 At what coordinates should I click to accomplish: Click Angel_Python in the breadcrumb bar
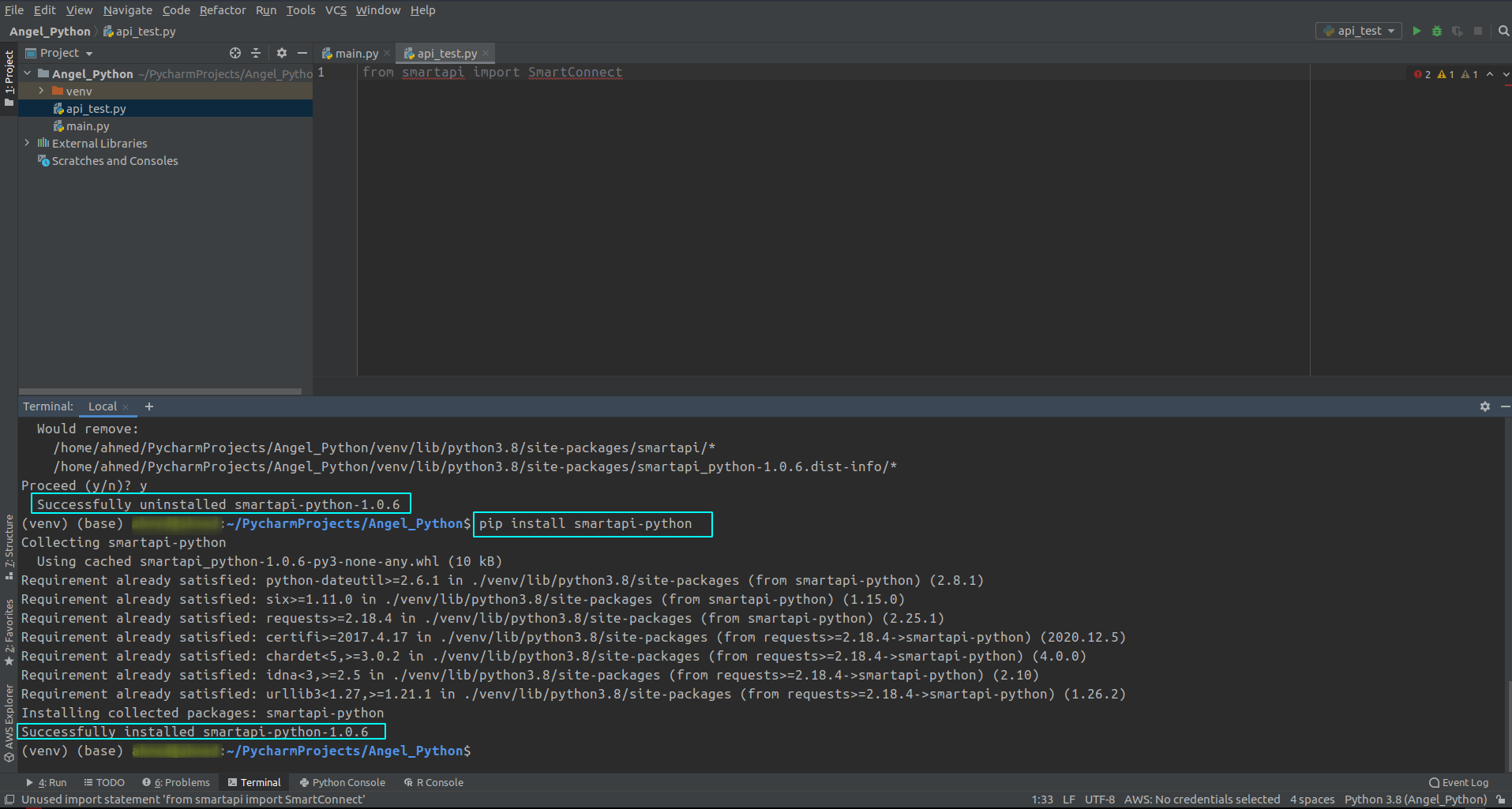[x=50, y=32]
